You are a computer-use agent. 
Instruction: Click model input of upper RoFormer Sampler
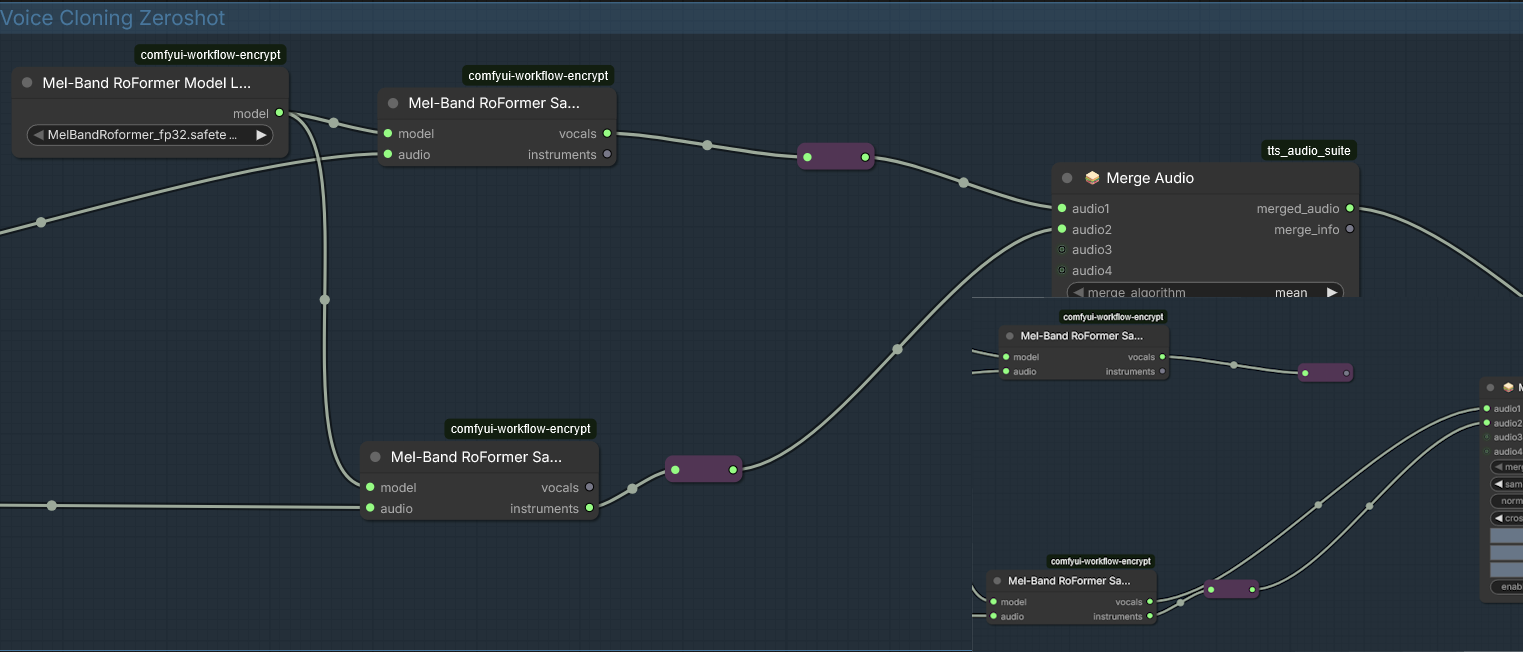coord(387,133)
